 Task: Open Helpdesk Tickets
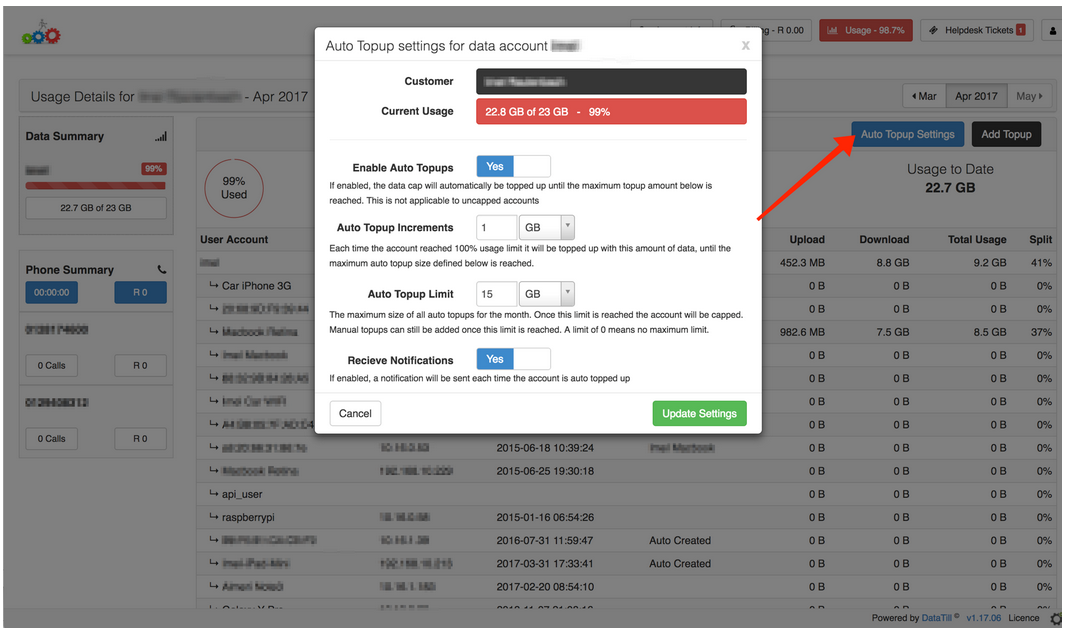(x=977, y=31)
